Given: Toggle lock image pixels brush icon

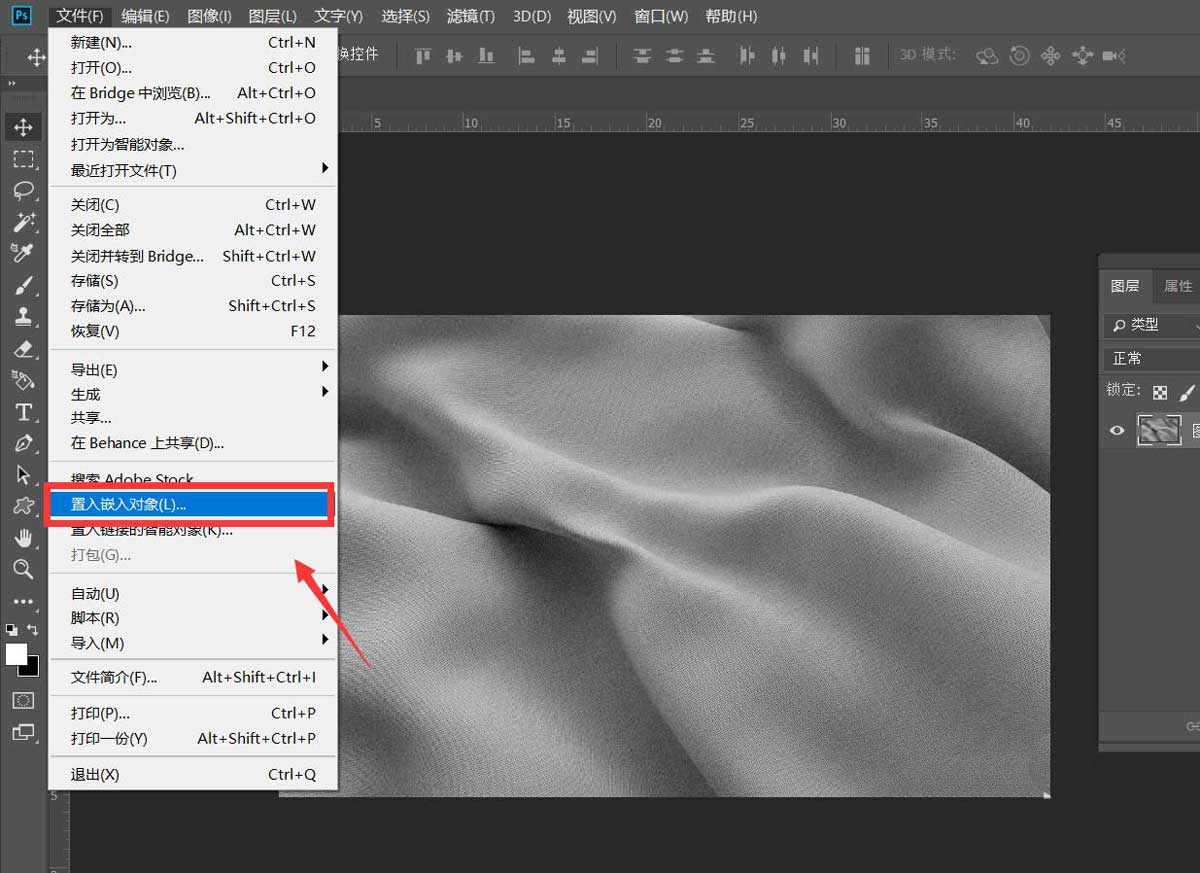Looking at the screenshot, I should coord(1188,392).
